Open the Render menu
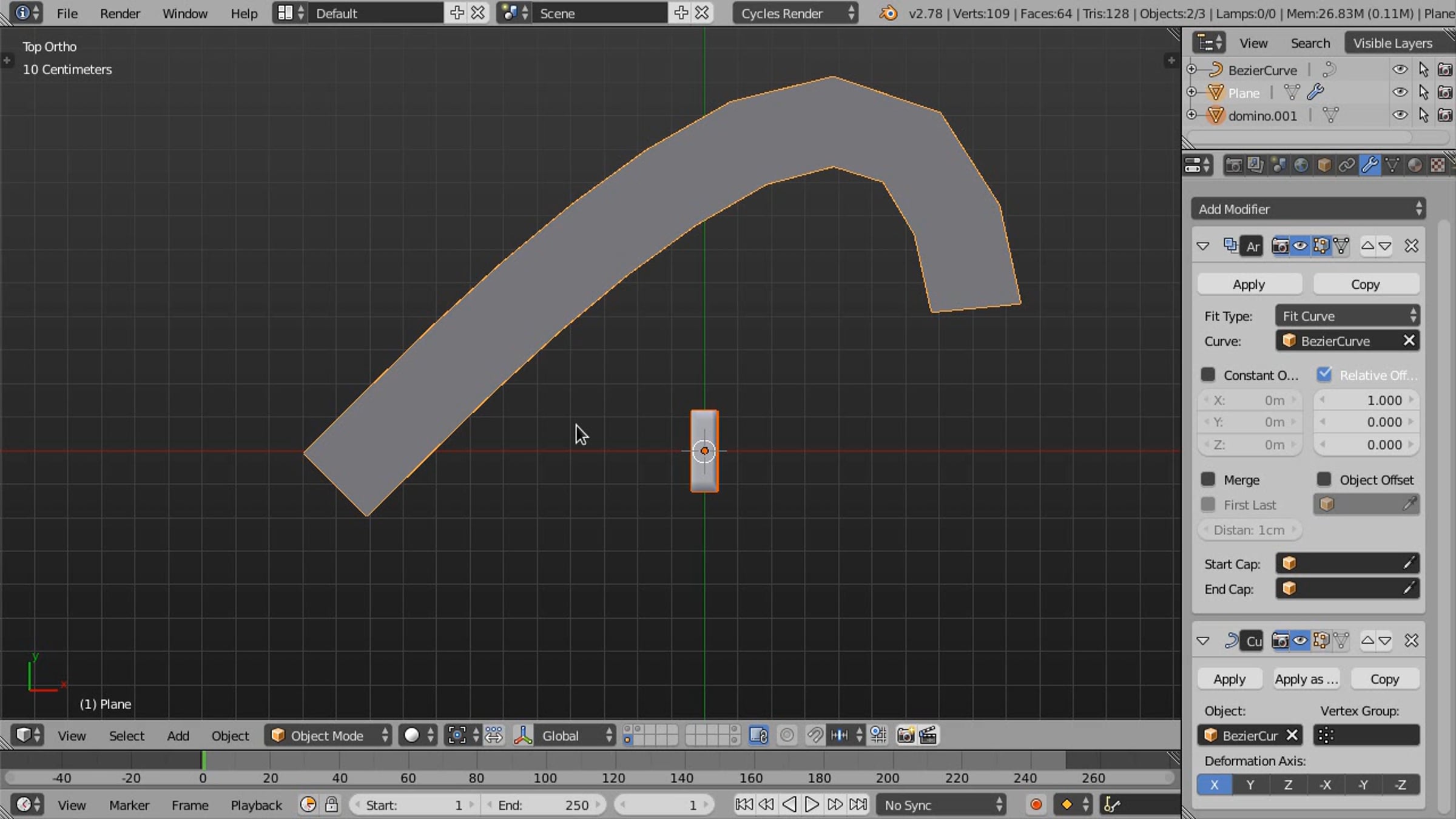 click(x=120, y=13)
